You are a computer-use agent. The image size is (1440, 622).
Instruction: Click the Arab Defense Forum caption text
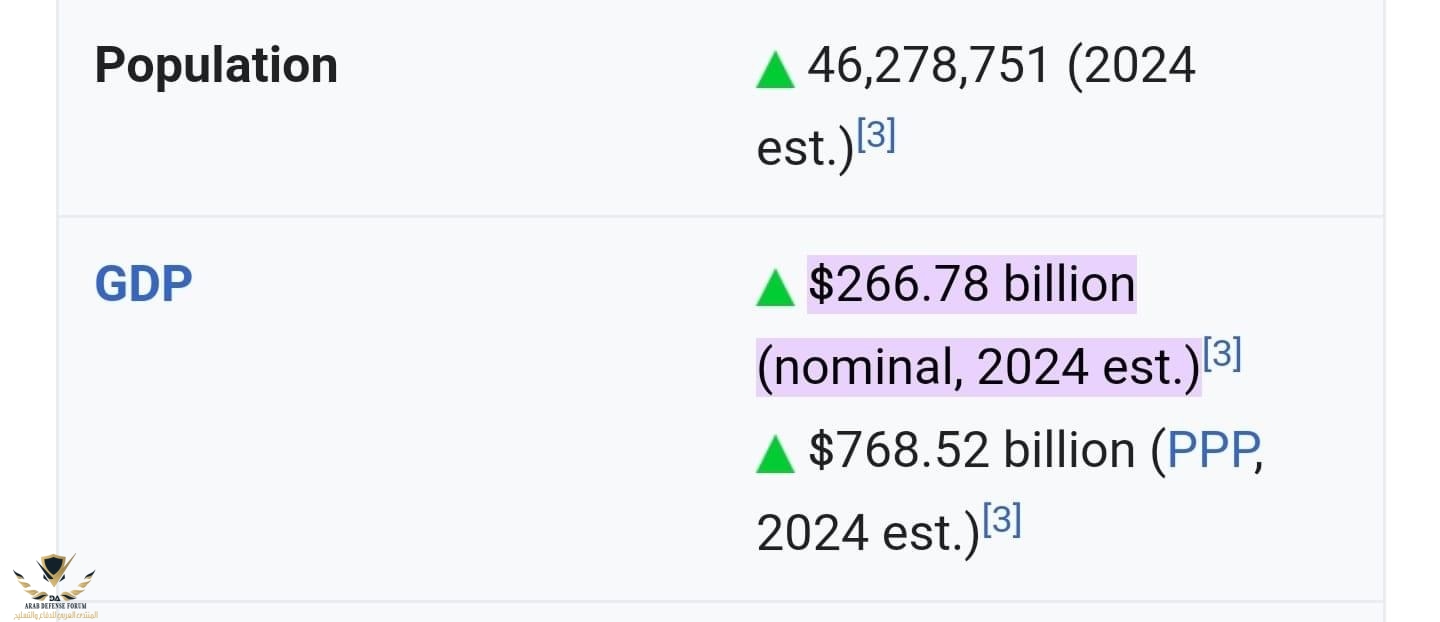(x=55, y=606)
